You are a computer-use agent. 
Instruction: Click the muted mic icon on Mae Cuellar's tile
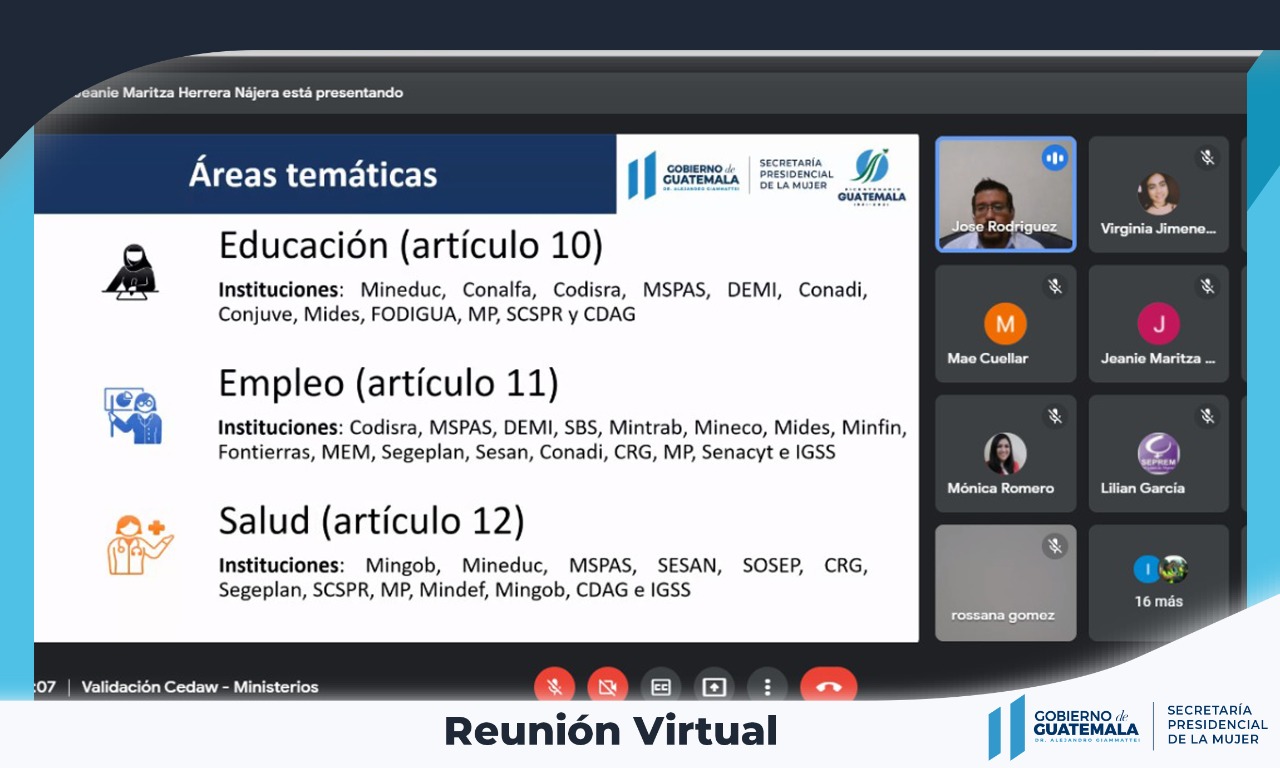(x=1054, y=287)
